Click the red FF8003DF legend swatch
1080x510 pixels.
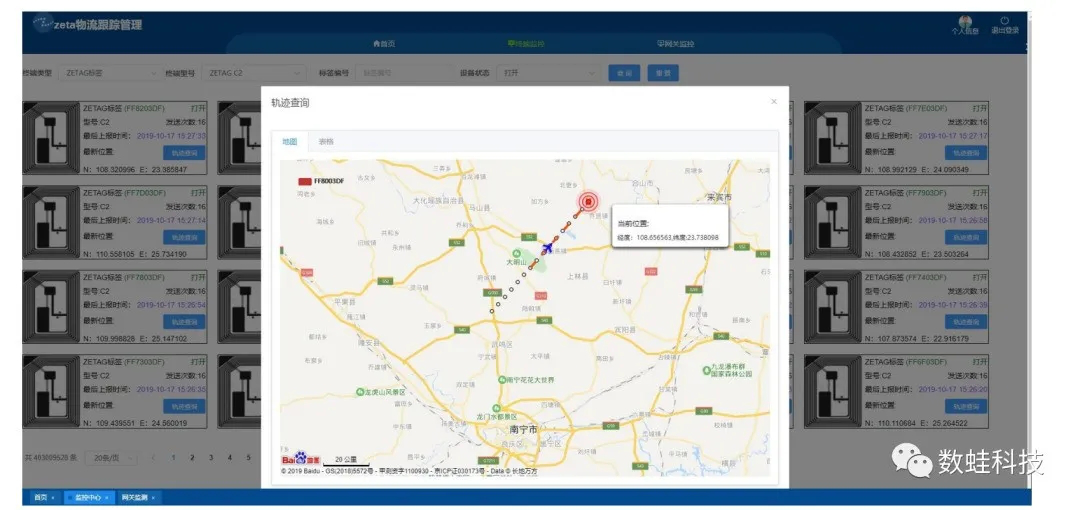click(x=304, y=181)
